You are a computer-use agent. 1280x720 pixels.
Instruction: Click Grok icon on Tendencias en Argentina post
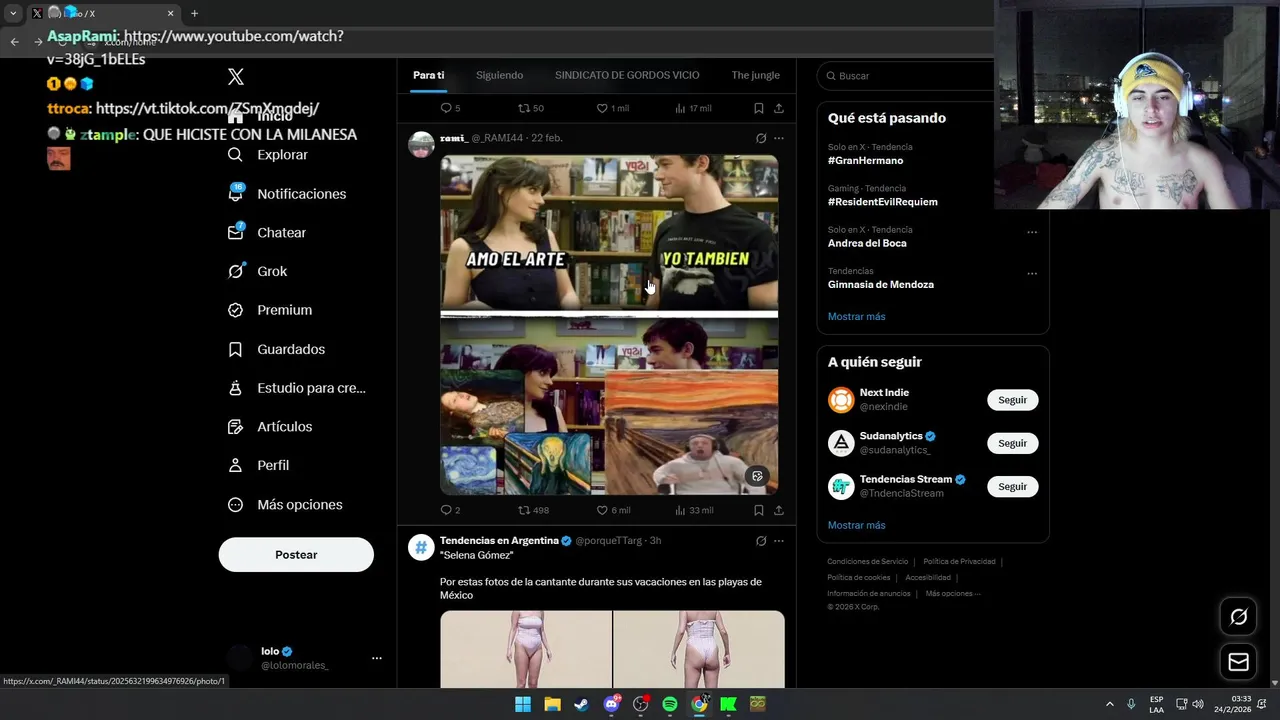point(761,541)
